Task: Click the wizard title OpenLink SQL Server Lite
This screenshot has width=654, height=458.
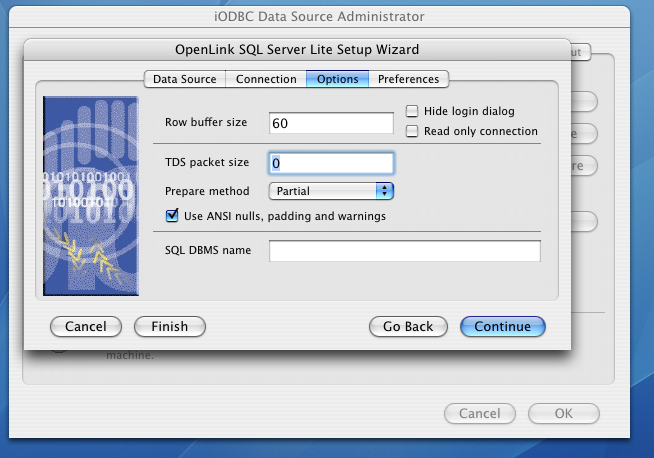Action: click(297, 49)
